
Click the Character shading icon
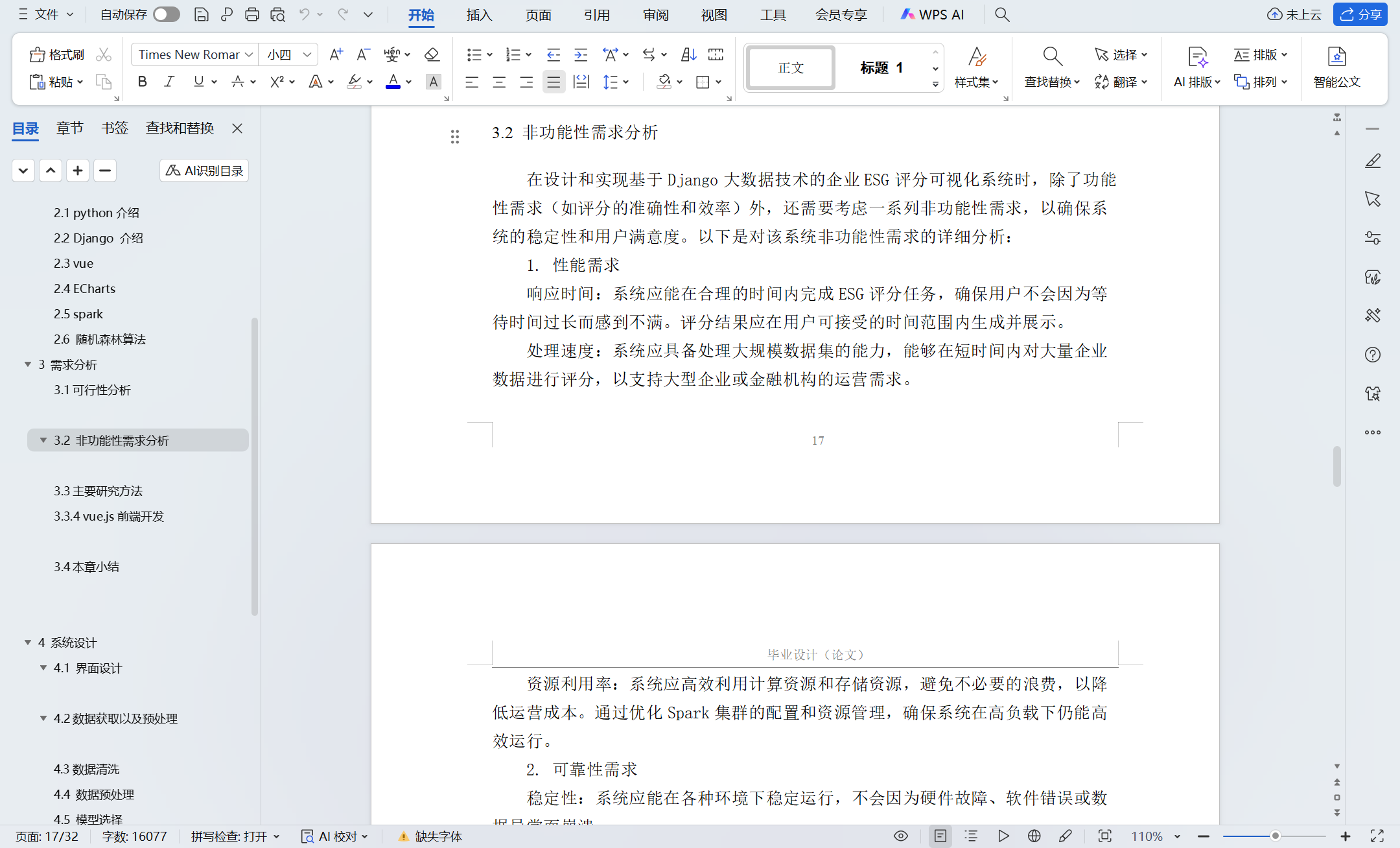point(434,82)
